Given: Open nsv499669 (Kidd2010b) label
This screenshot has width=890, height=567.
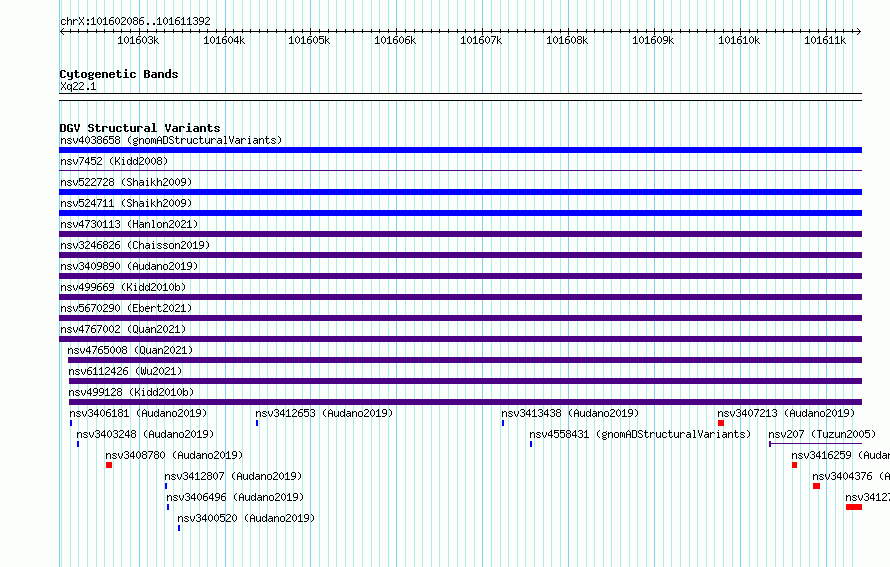Looking at the screenshot, I should coord(123,287).
